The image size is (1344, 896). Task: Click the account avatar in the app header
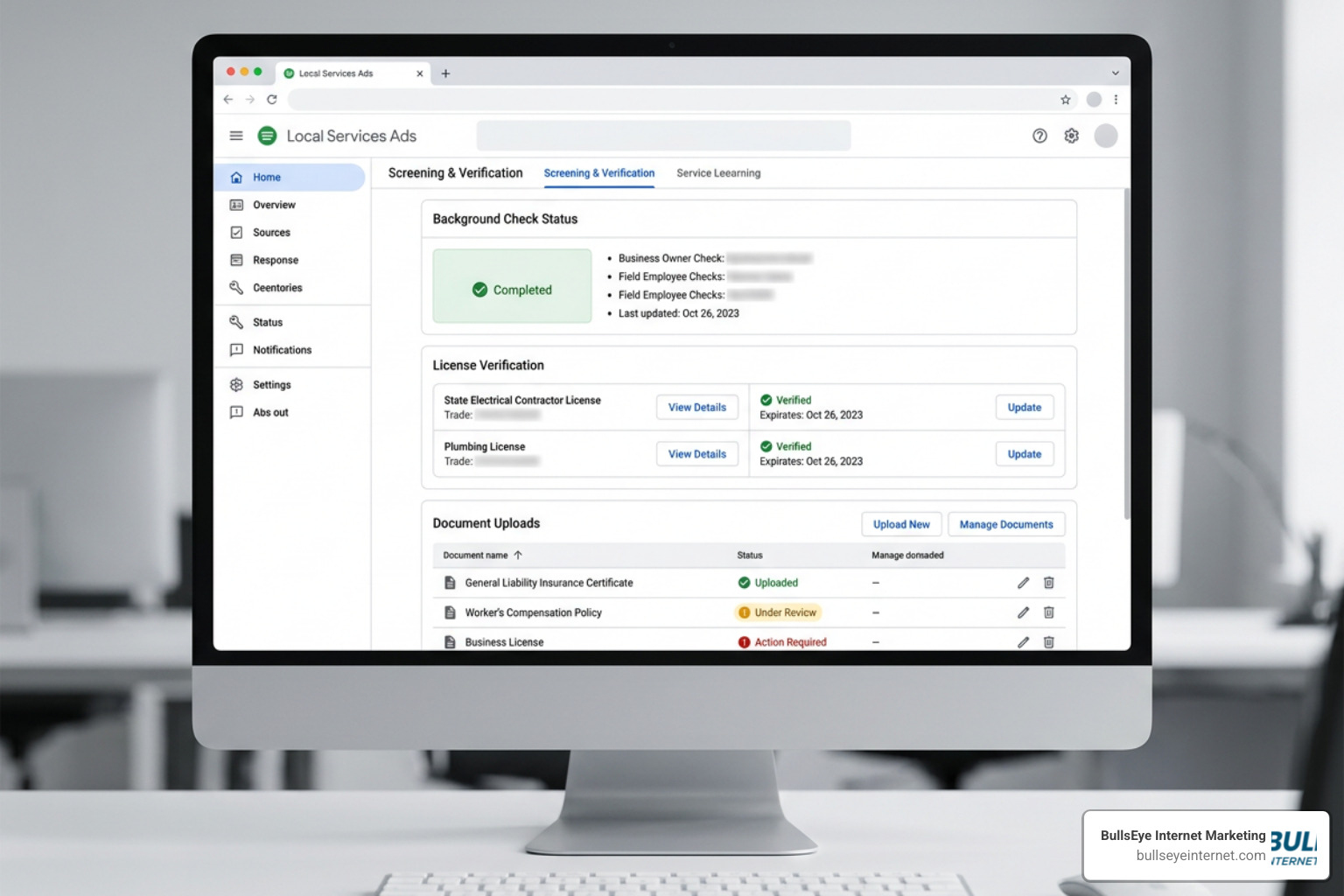(x=1106, y=136)
